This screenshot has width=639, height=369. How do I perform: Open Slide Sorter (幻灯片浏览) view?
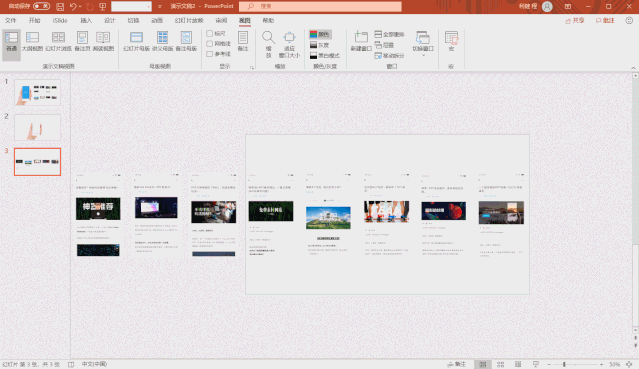click(58, 42)
